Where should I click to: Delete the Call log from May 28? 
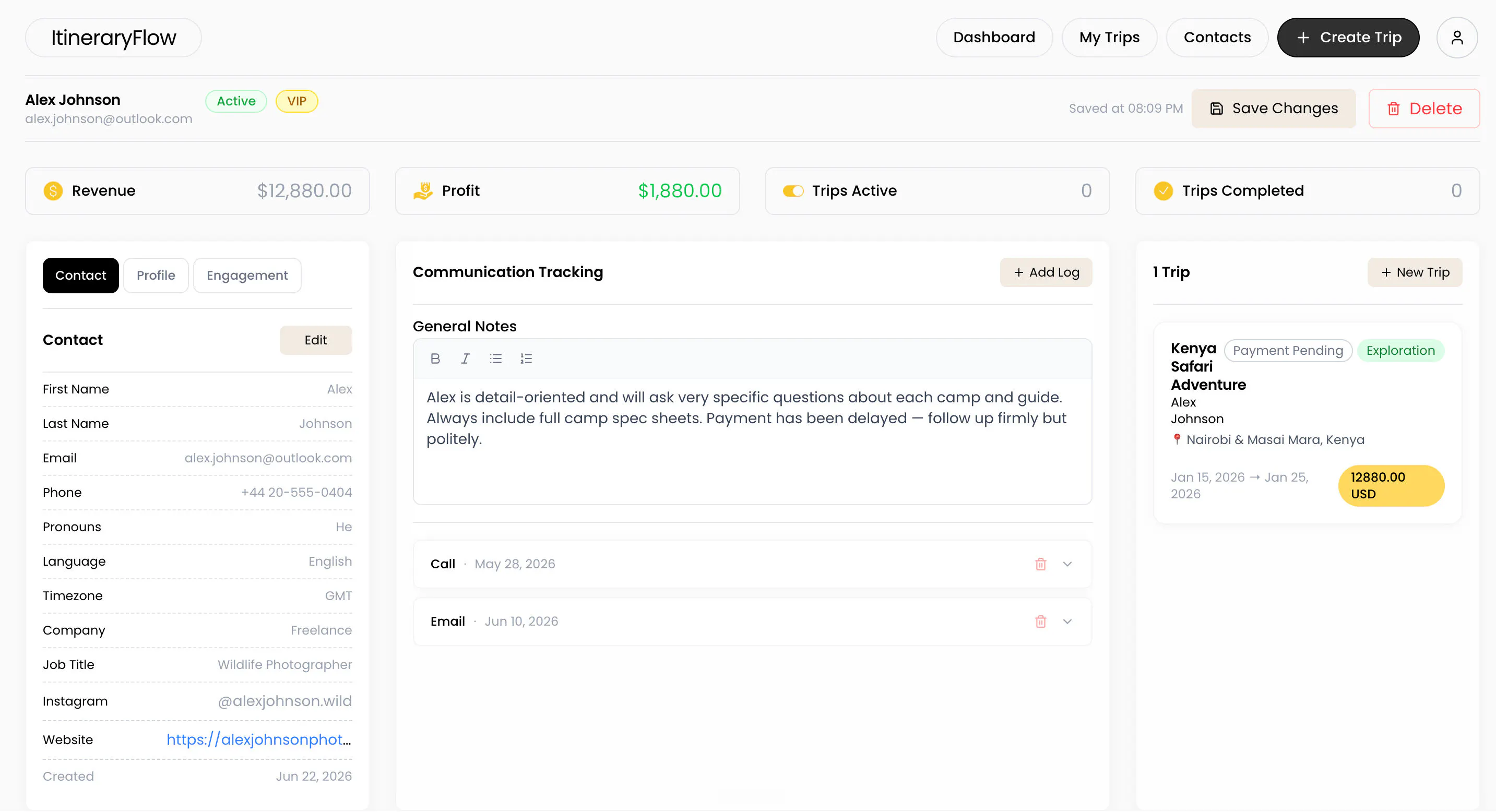point(1040,564)
